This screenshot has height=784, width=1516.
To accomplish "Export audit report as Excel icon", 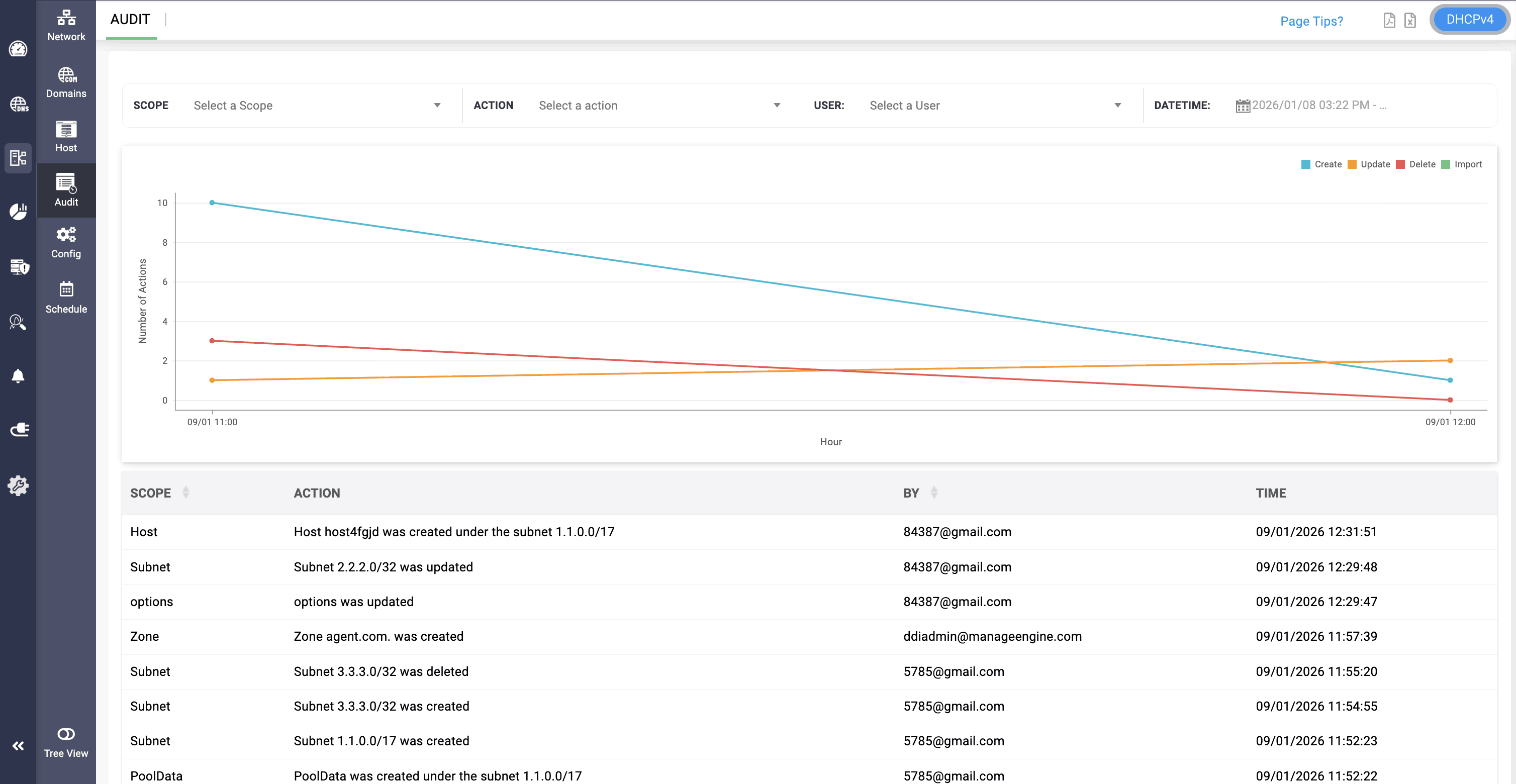I will (x=1410, y=21).
